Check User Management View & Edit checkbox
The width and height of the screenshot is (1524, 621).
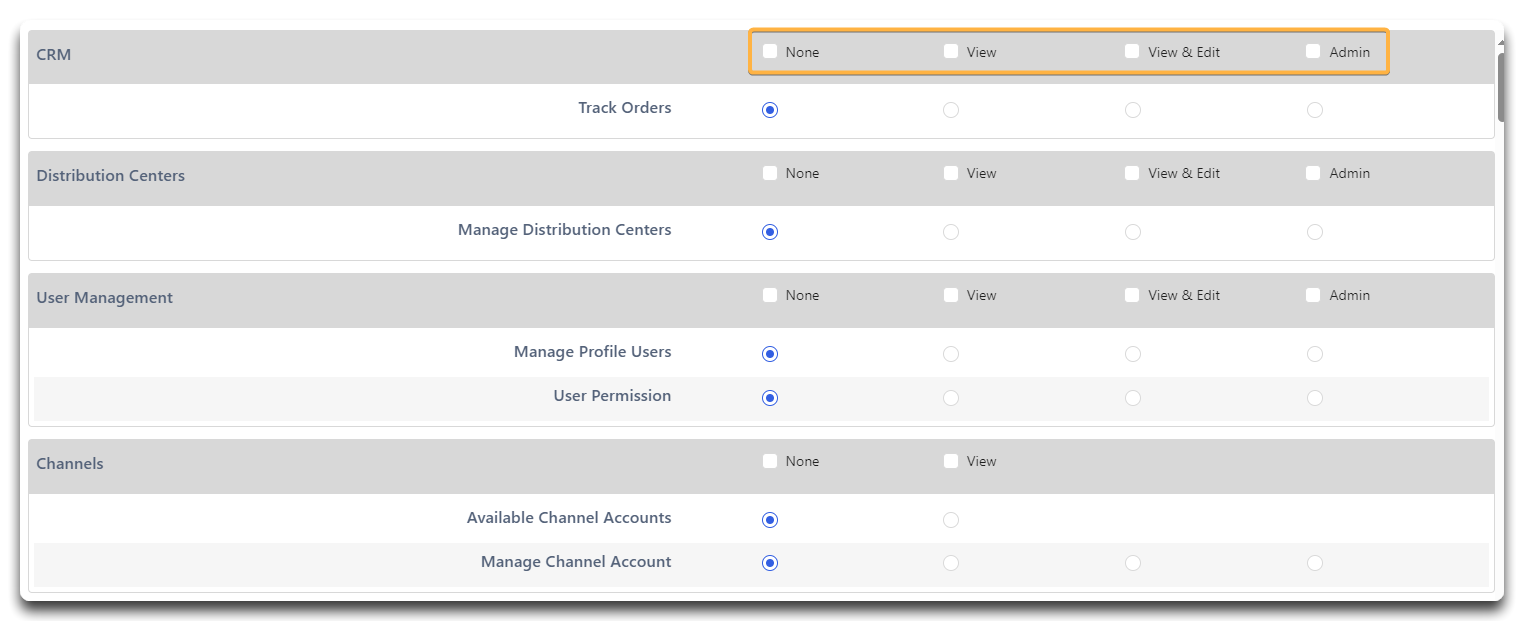(1132, 295)
